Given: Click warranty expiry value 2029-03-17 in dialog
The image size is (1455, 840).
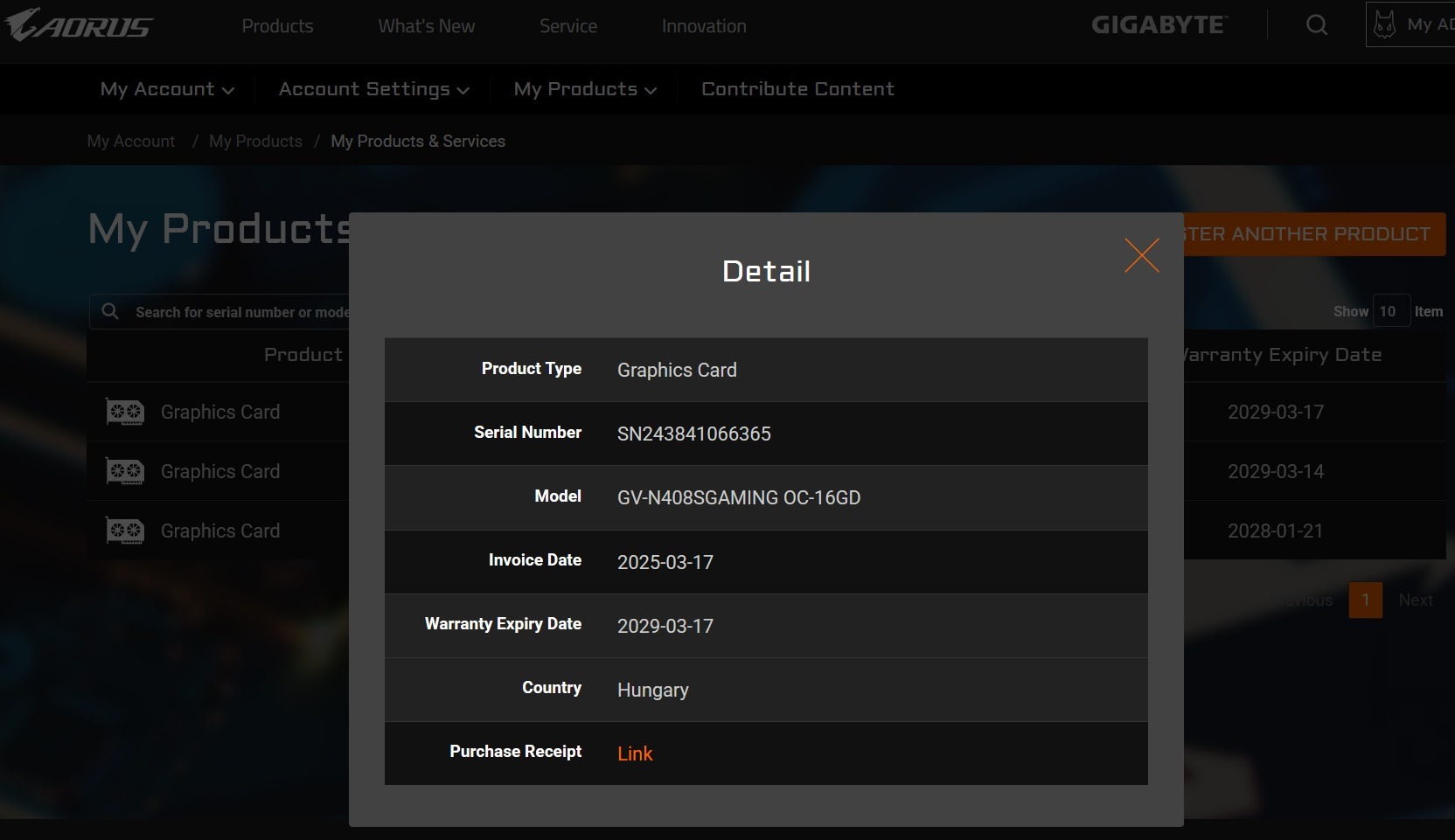Looking at the screenshot, I should (665, 626).
